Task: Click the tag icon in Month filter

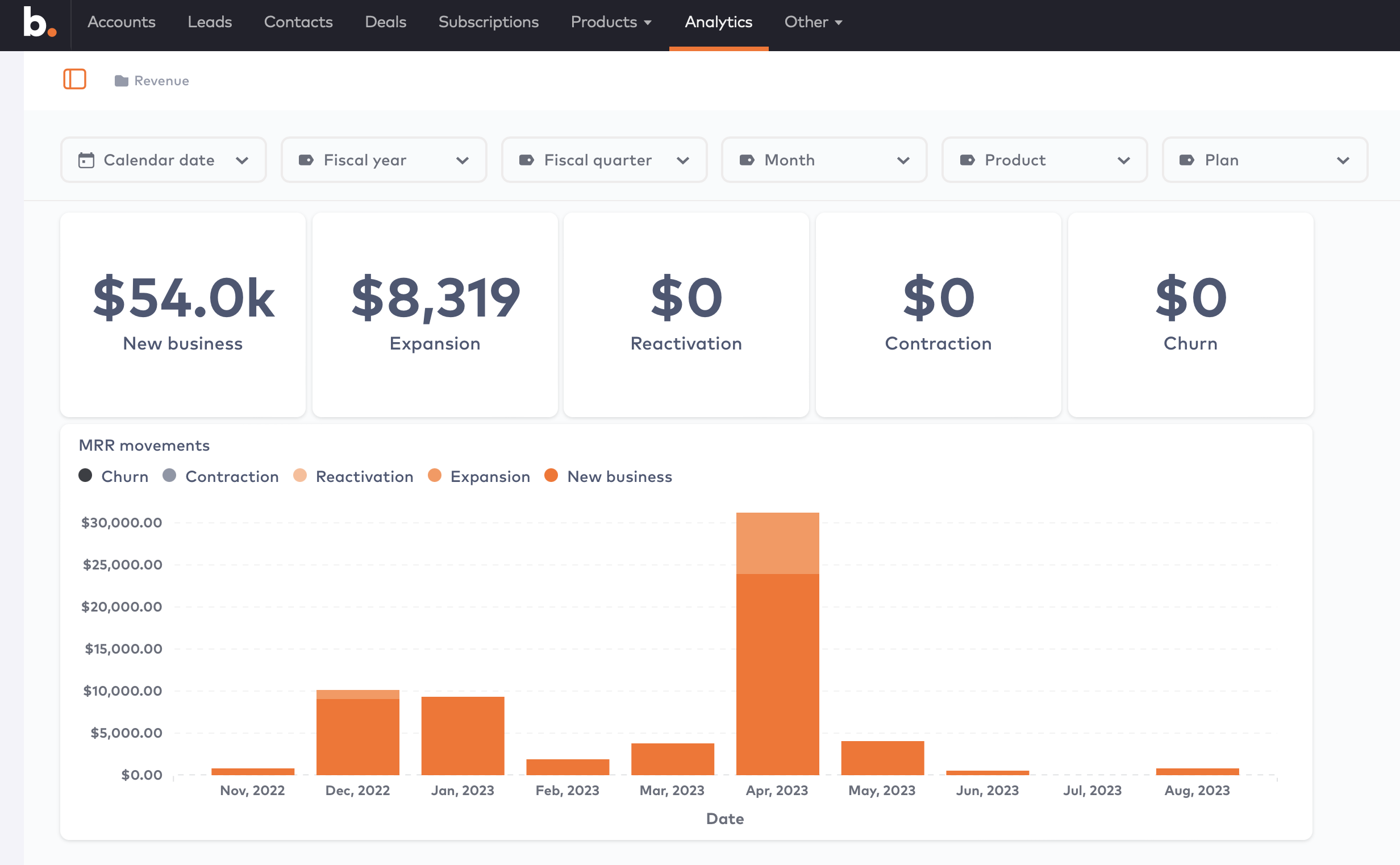Action: (x=747, y=160)
